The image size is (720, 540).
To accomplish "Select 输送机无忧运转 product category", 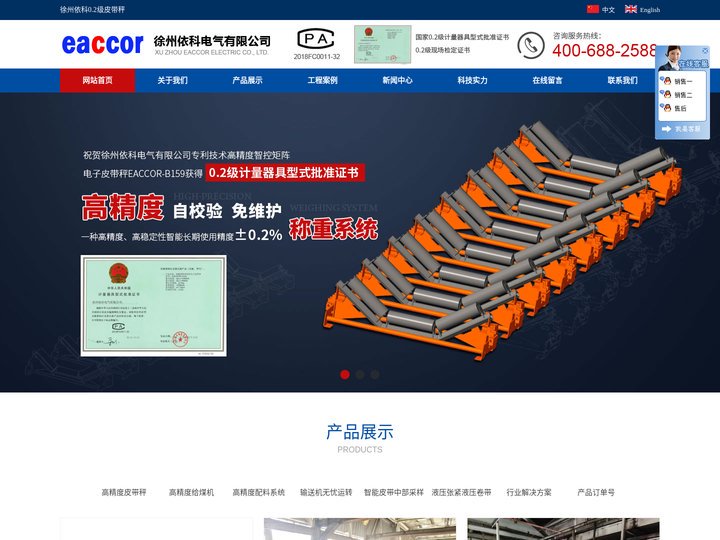I will point(326,492).
